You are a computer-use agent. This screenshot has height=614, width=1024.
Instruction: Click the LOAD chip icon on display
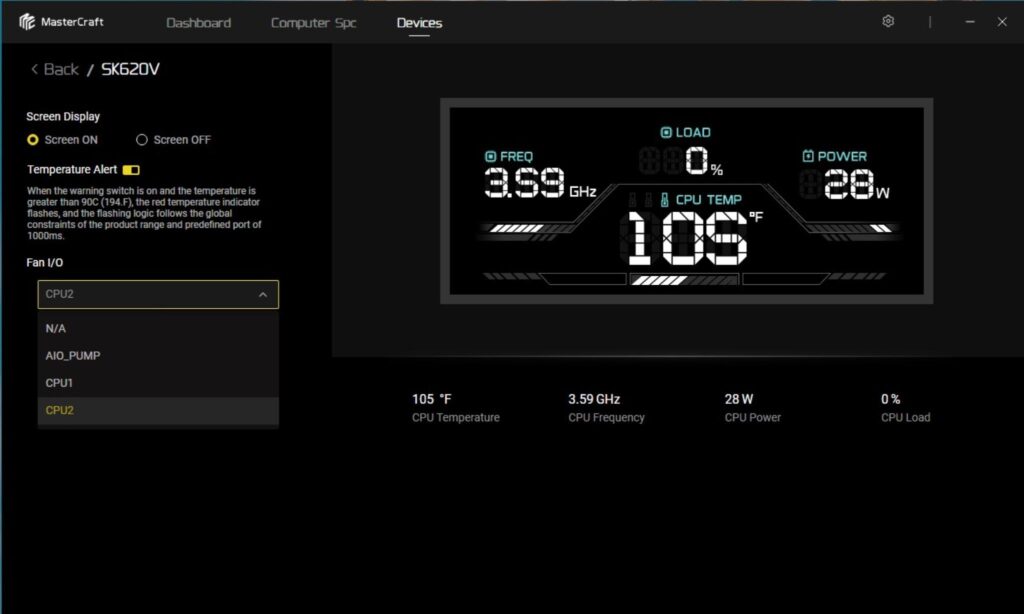(x=666, y=133)
